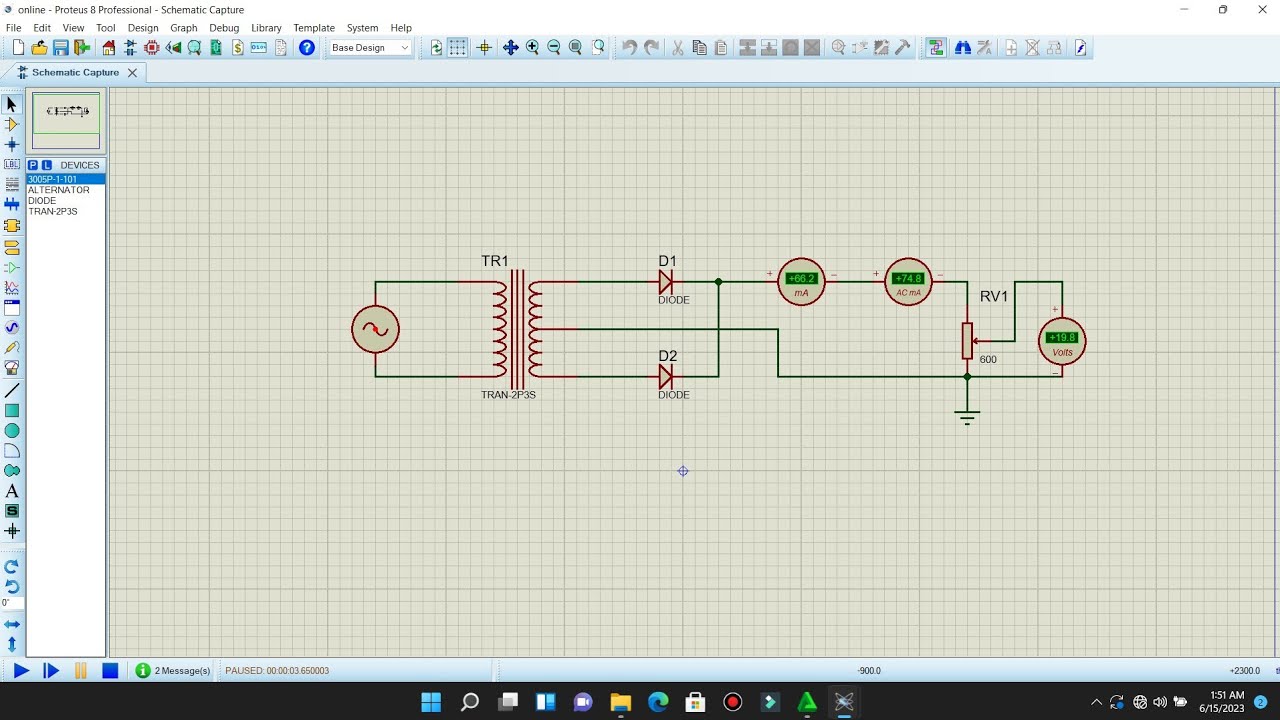The width and height of the screenshot is (1280, 720).
Task: Click the blue Help question mark icon
Action: pos(307,47)
